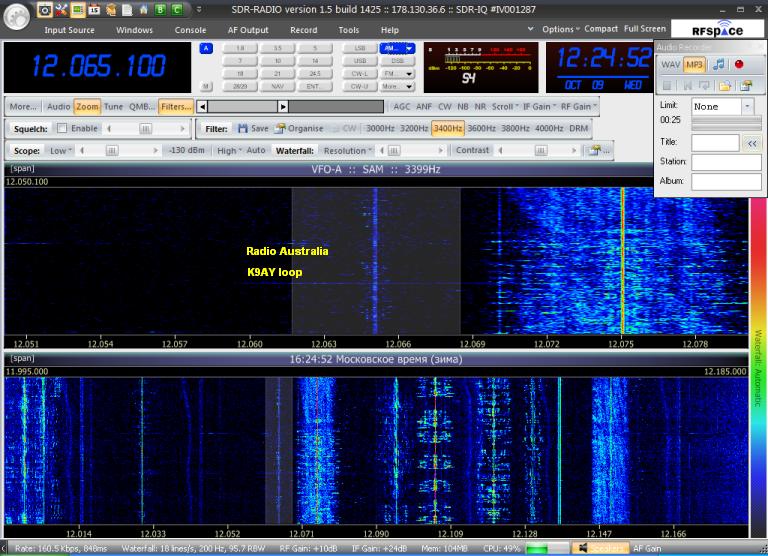The image size is (768, 556).
Task: Click the green 'B' icon in quick toolbar
Action: click(160, 9)
